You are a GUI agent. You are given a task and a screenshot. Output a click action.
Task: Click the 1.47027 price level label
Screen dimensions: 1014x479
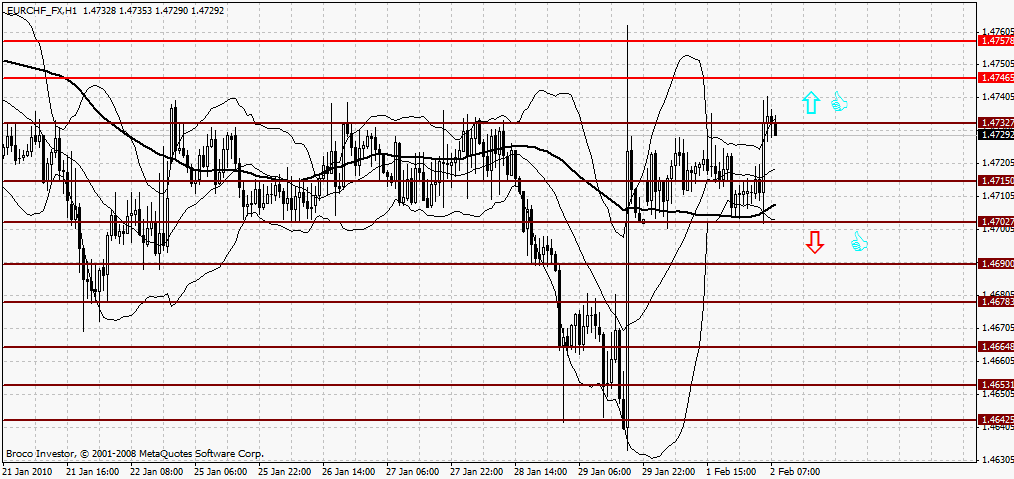pyautogui.click(x=996, y=221)
